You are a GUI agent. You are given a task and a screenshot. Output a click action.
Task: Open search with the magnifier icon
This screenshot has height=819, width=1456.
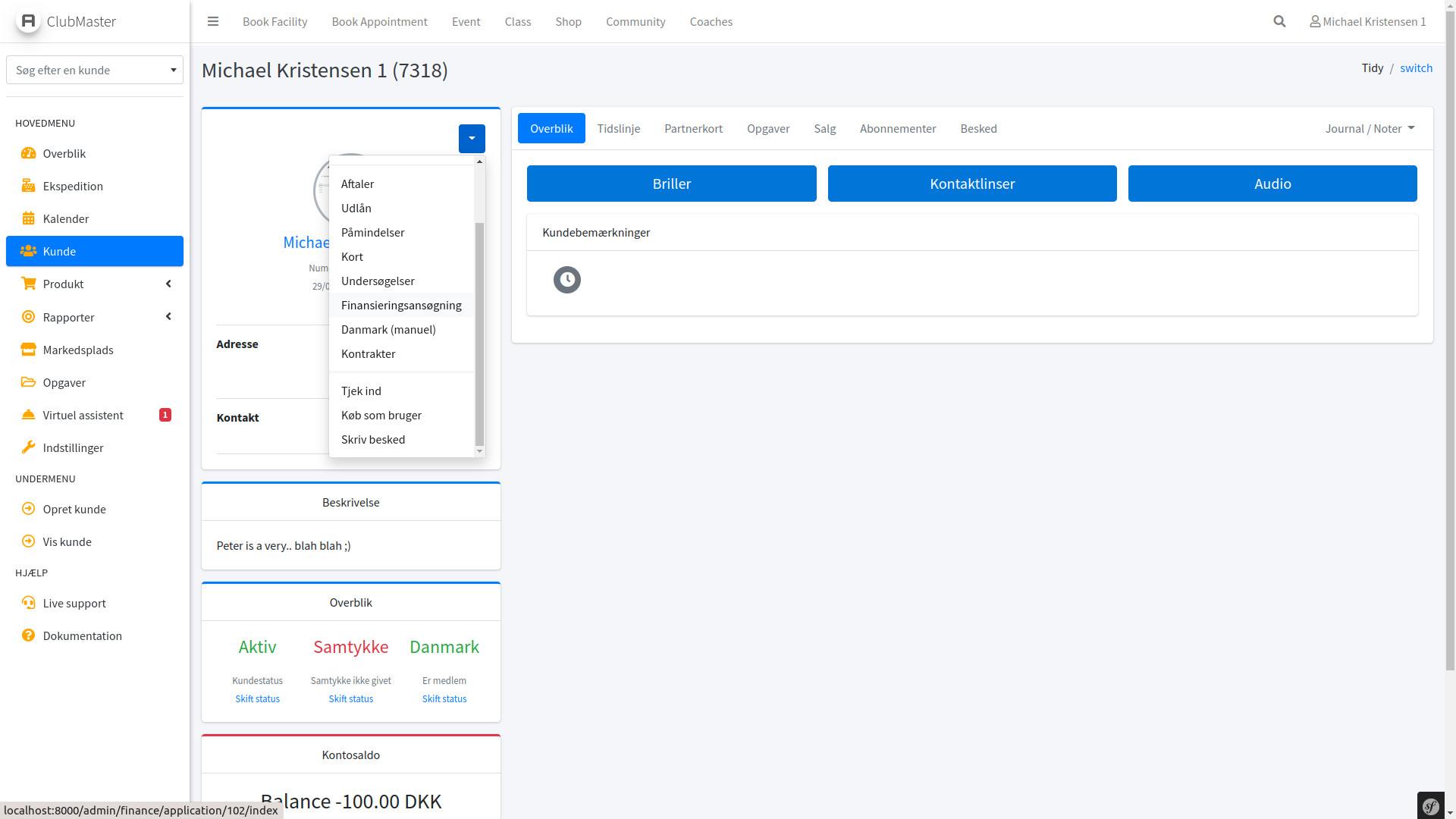pos(1279,21)
